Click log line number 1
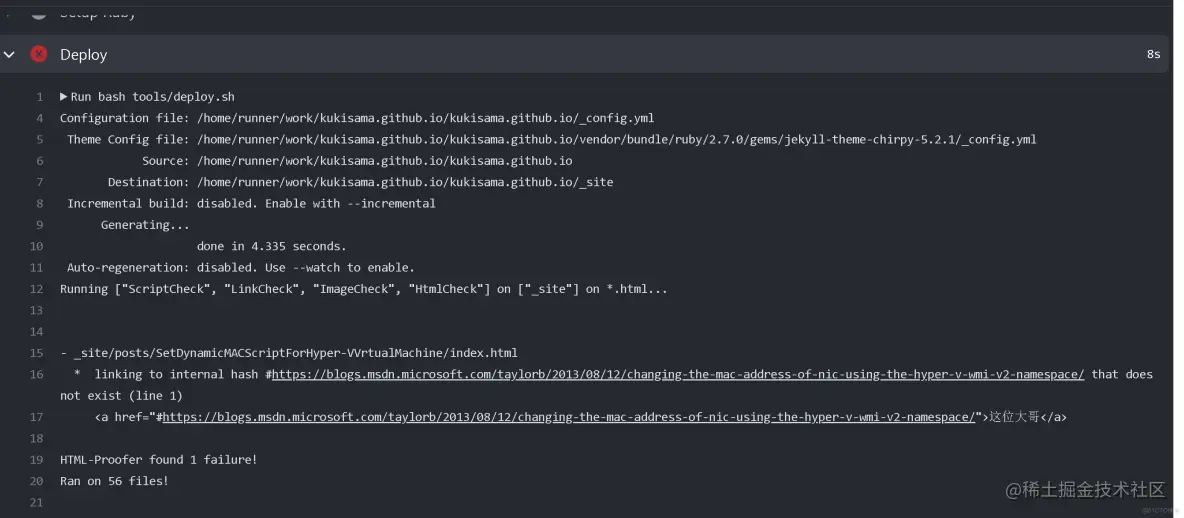The image size is (1184, 518). tap(39, 97)
